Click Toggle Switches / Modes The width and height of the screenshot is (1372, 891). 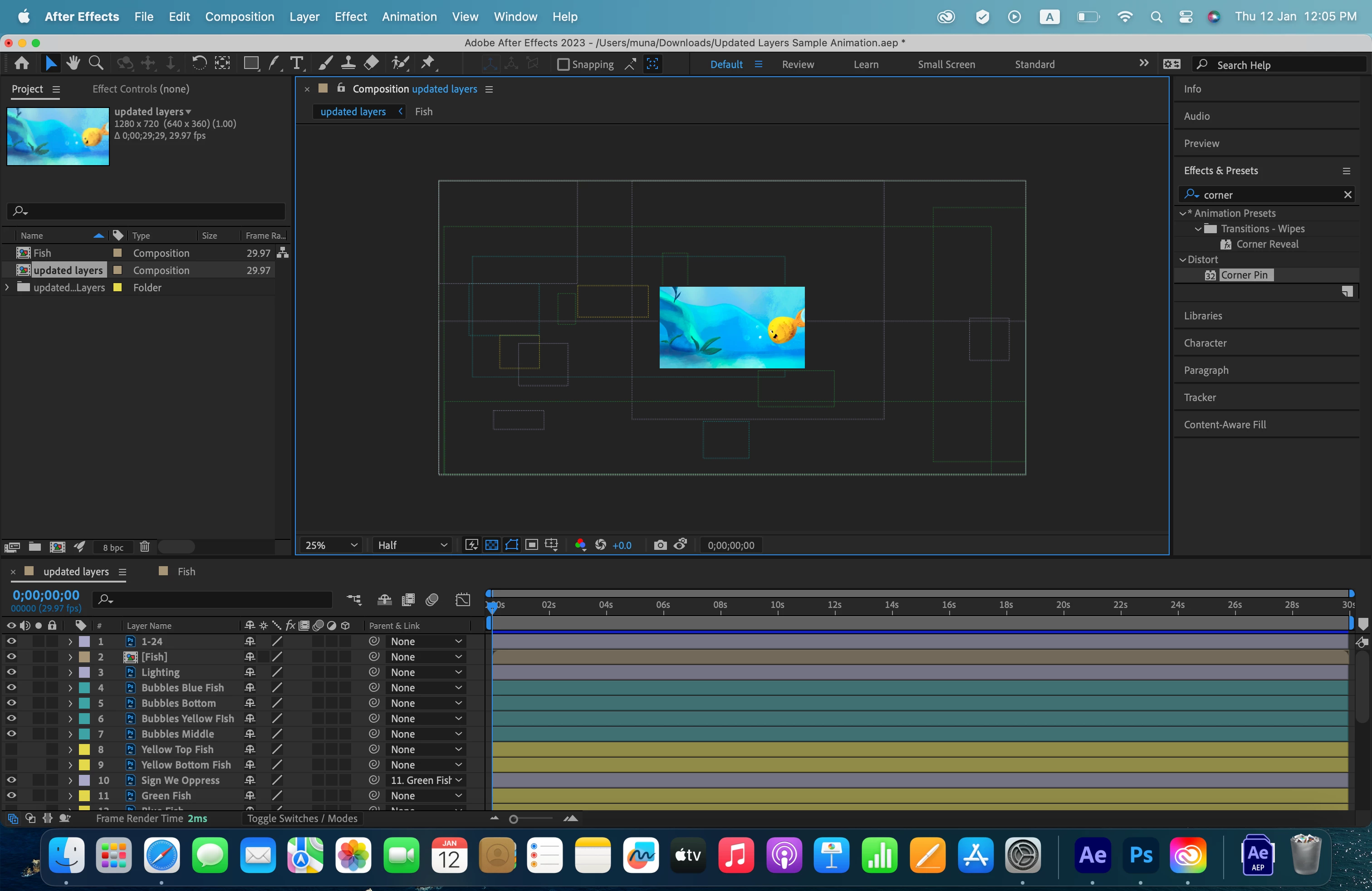302,818
